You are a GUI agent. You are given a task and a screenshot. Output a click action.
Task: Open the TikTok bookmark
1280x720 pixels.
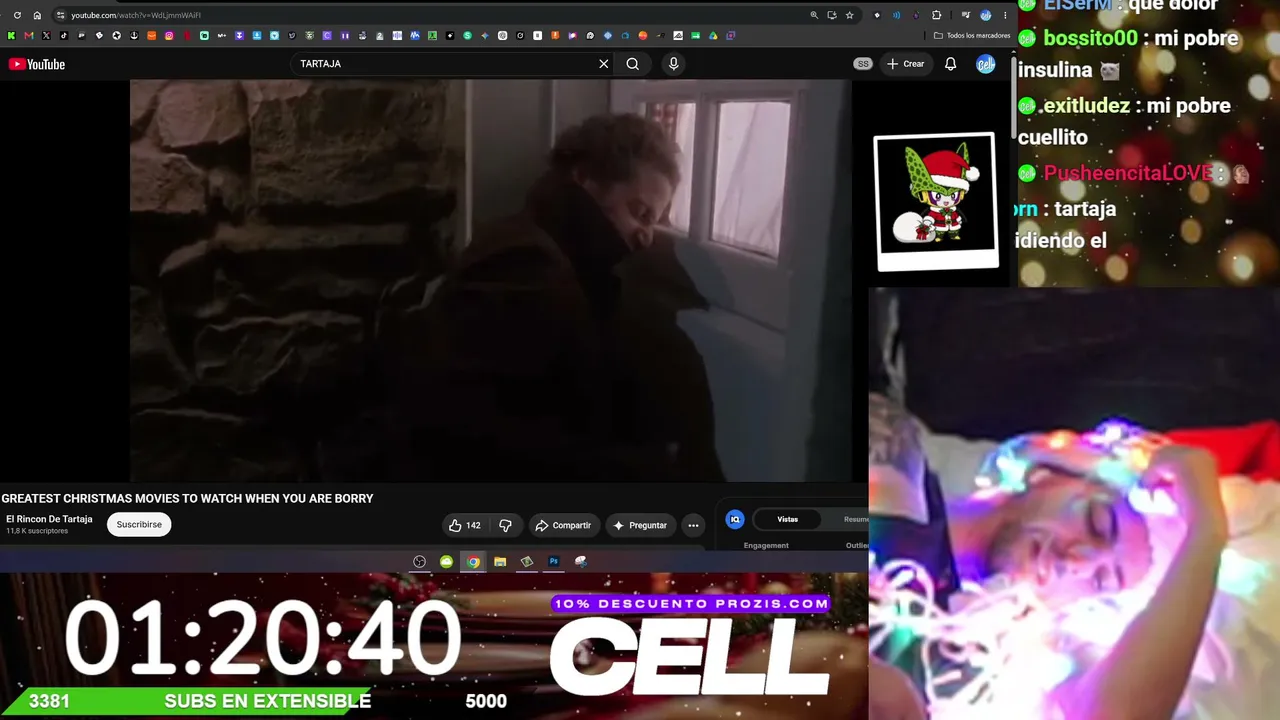point(64,36)
